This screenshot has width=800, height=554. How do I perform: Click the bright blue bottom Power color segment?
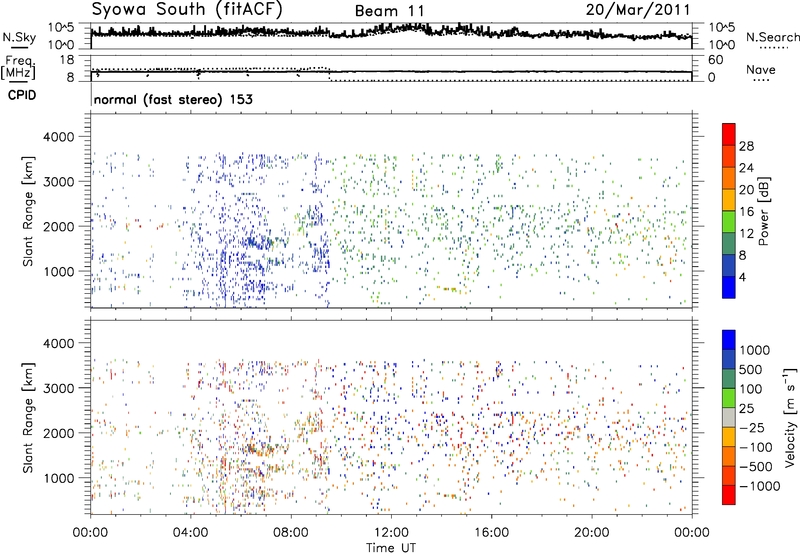coord(729,287)
